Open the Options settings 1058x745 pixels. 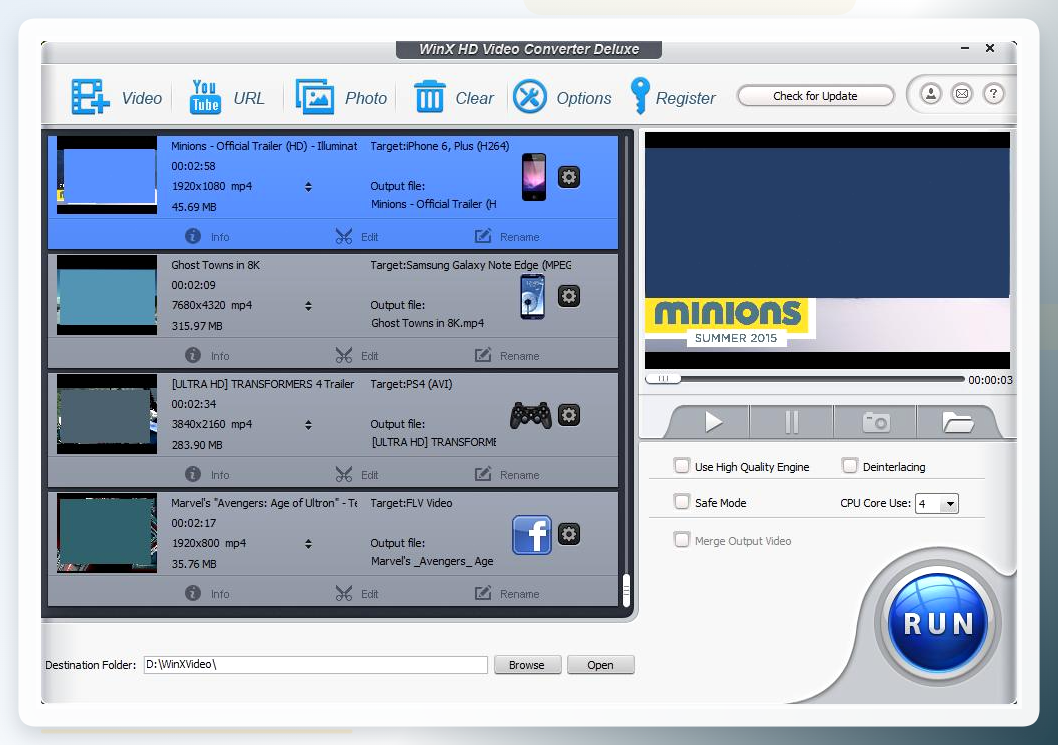562,98
